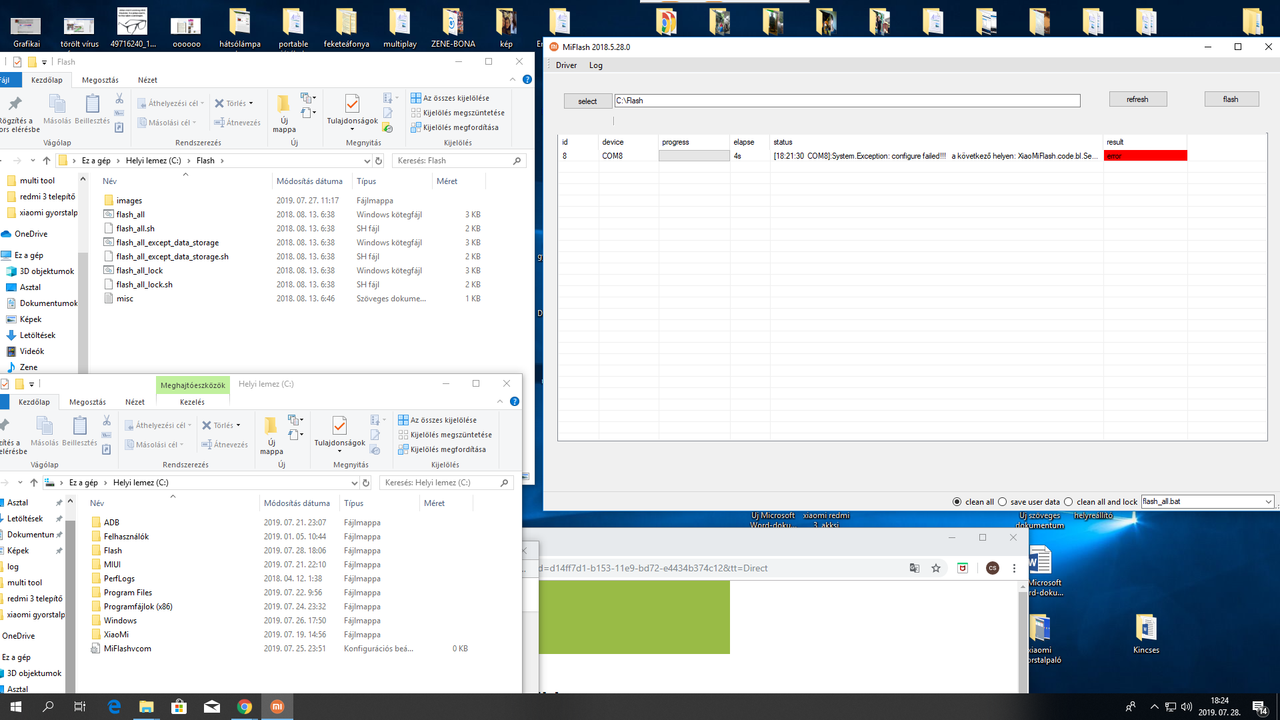
Task: Click Új mappa icon in Flash window
Action: pyautogui.click(x=284, y=103)
